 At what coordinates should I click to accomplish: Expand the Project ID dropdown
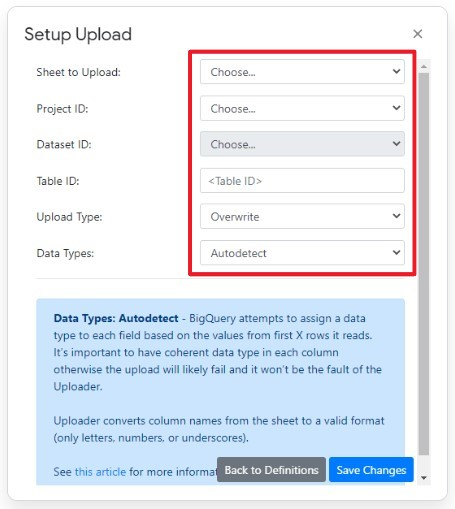pos(302,108)
